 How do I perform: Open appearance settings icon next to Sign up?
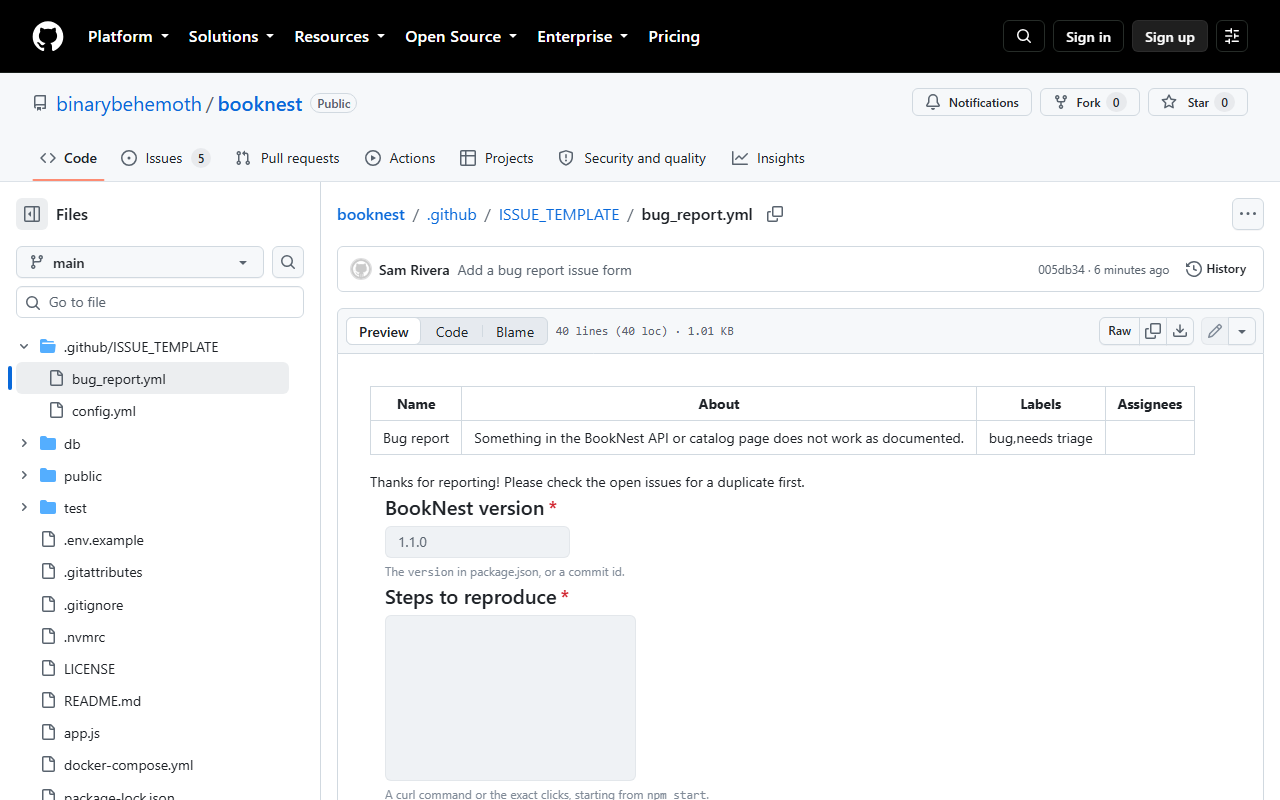(1232, 36)
